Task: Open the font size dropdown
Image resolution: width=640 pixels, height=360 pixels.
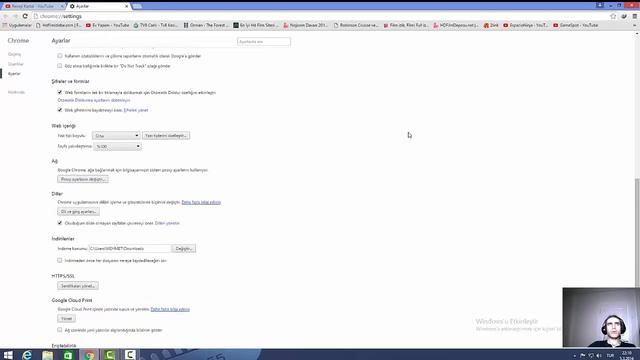Action: (x=116, y=136)
